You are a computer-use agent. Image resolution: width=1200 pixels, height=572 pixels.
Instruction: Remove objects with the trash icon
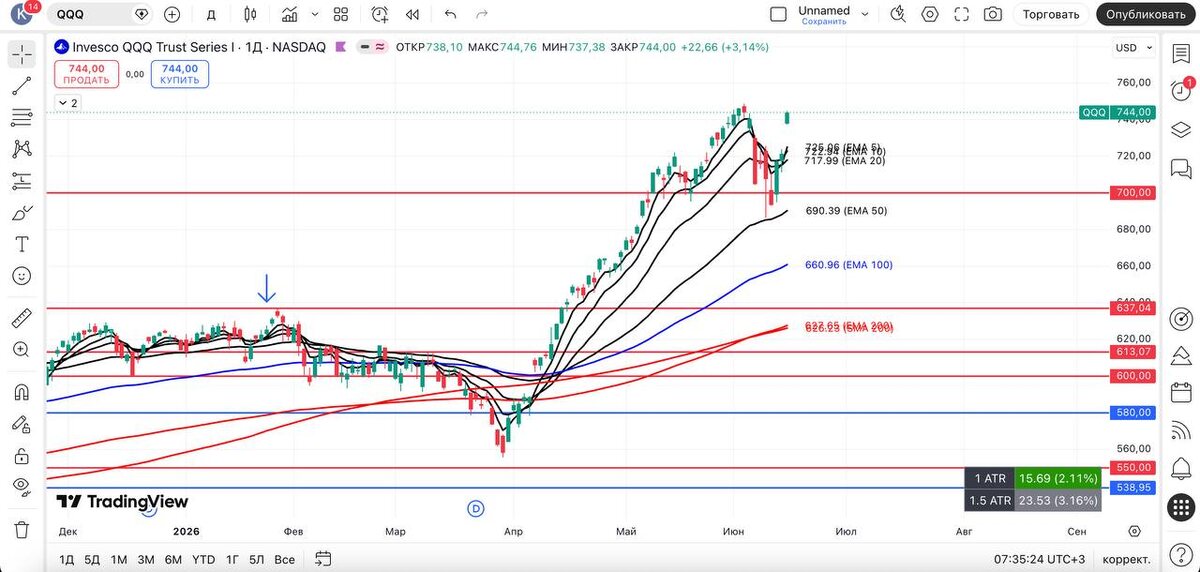pyautogui.click(x=21, y=529)
